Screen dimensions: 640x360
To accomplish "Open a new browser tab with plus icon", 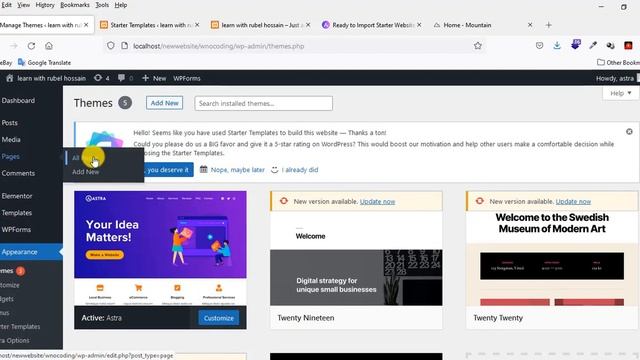I will 549,25.
